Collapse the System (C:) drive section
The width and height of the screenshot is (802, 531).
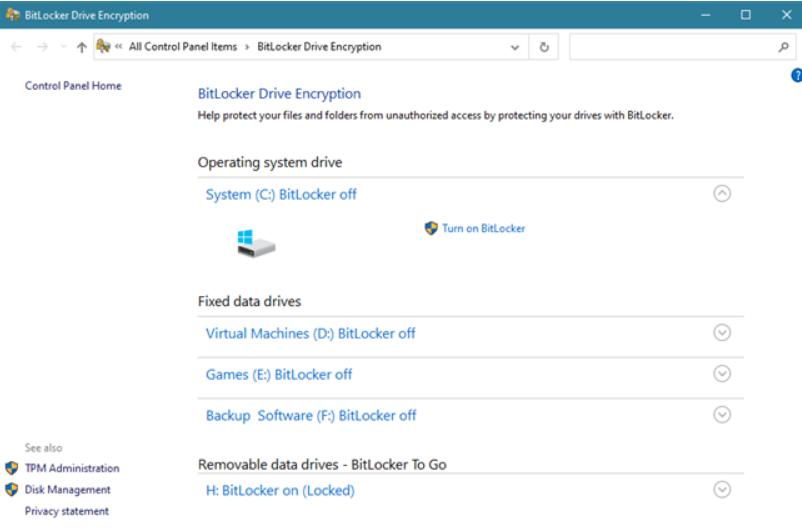(x=722, y=193)
